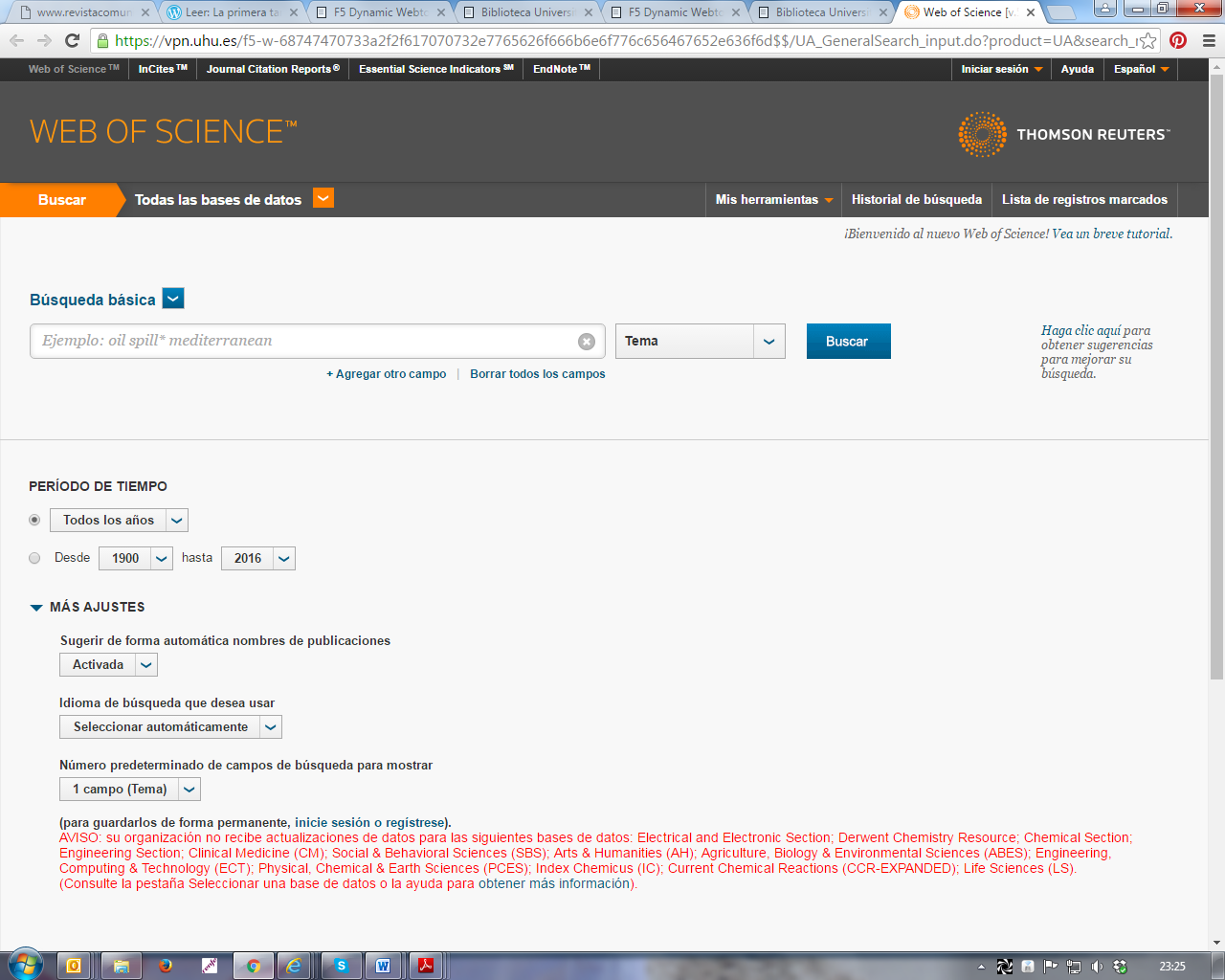Open 'Lista de registros marcados'
Image resolution: width=1225 pixels, height=980 pixels.
(1084, 199)
